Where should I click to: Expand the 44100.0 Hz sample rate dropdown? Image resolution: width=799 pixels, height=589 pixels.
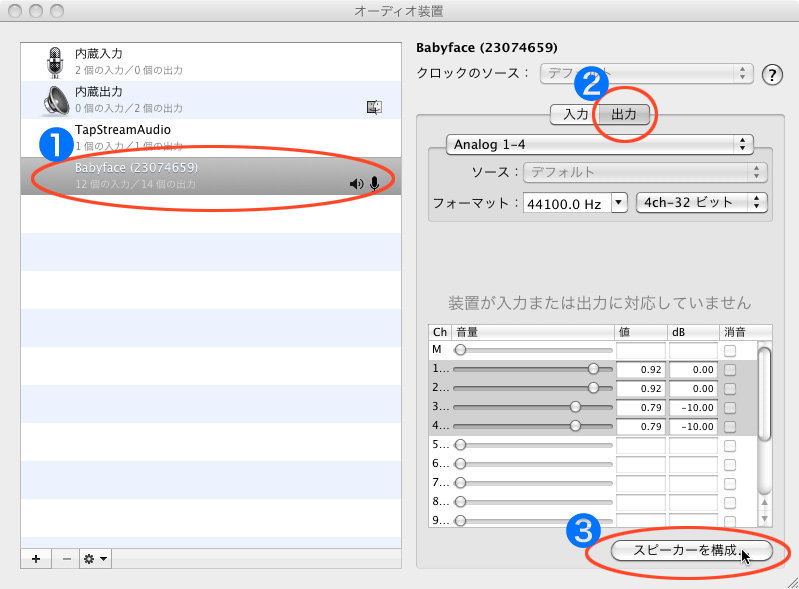[x=619, y=203]
